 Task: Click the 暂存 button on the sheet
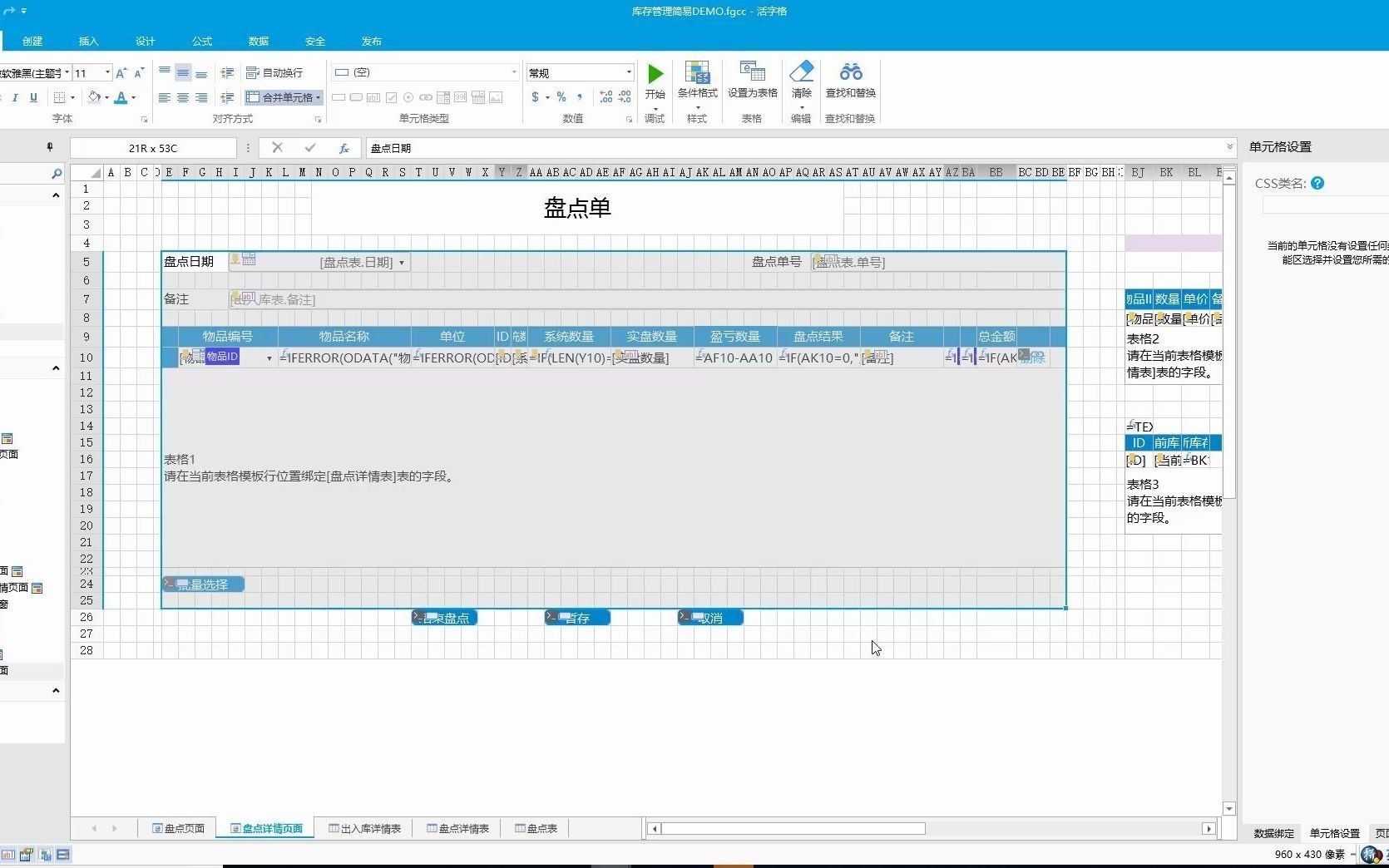[577, 618]
